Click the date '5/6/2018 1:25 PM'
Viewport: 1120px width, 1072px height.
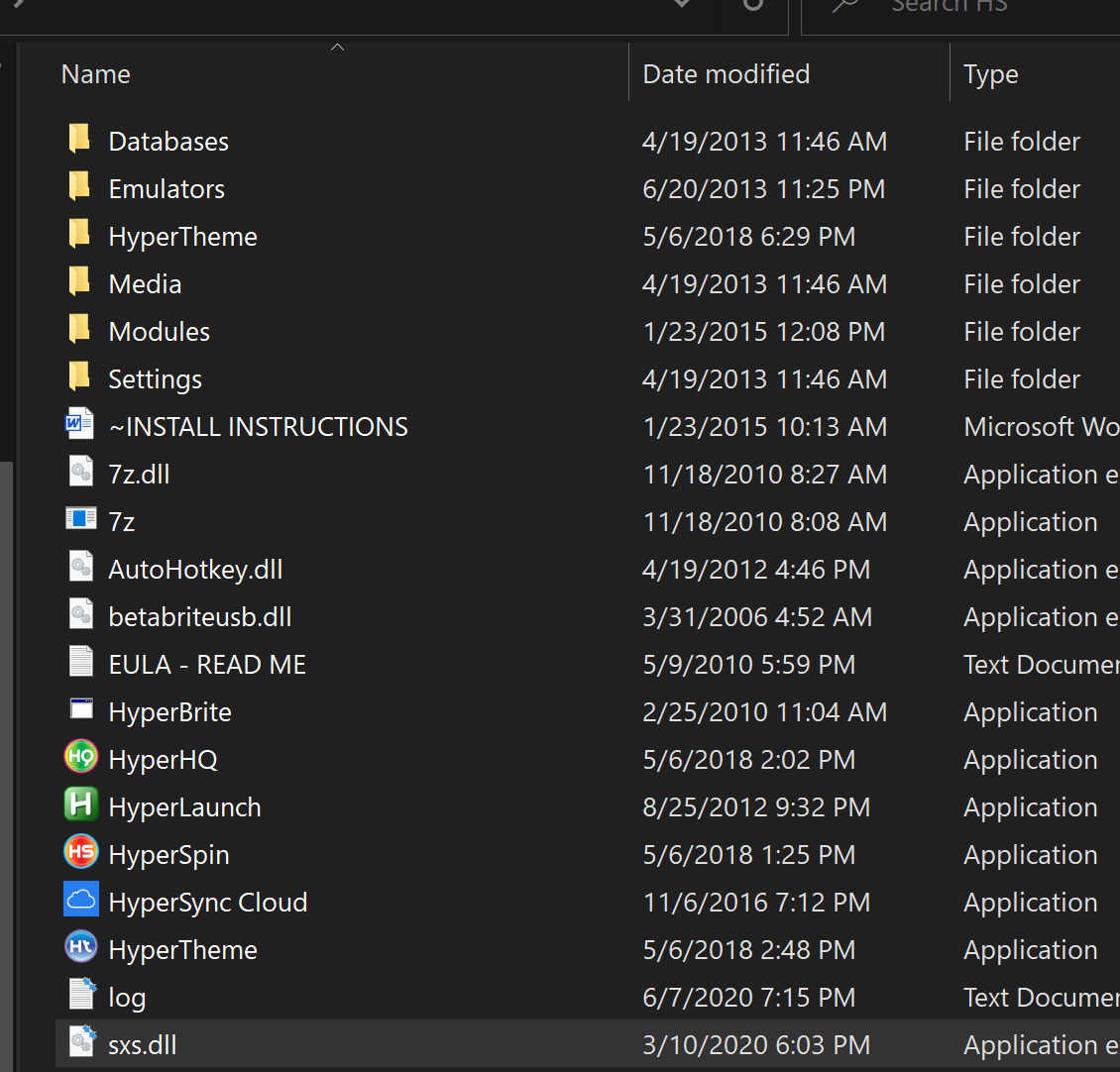pos(749,855)
